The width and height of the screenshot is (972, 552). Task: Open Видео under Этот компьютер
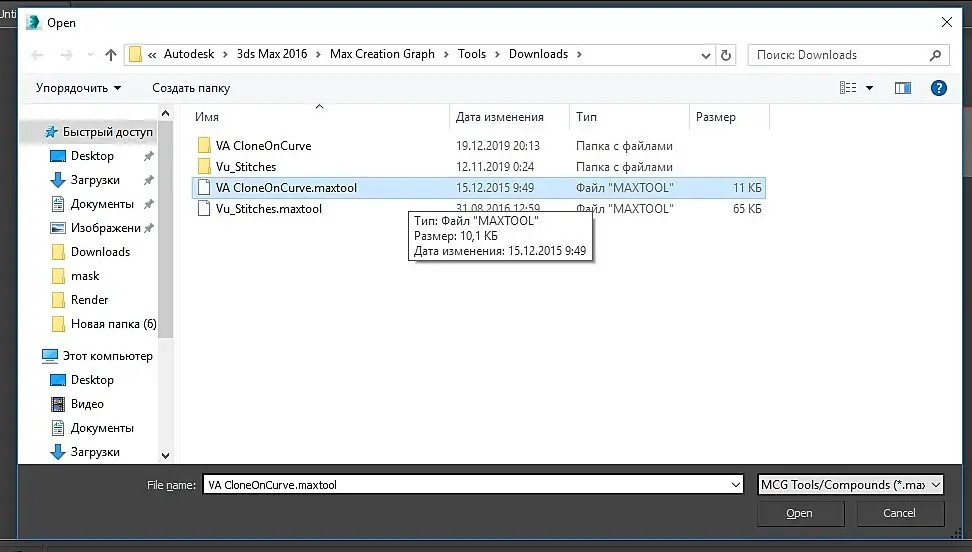tap(87, 404)
